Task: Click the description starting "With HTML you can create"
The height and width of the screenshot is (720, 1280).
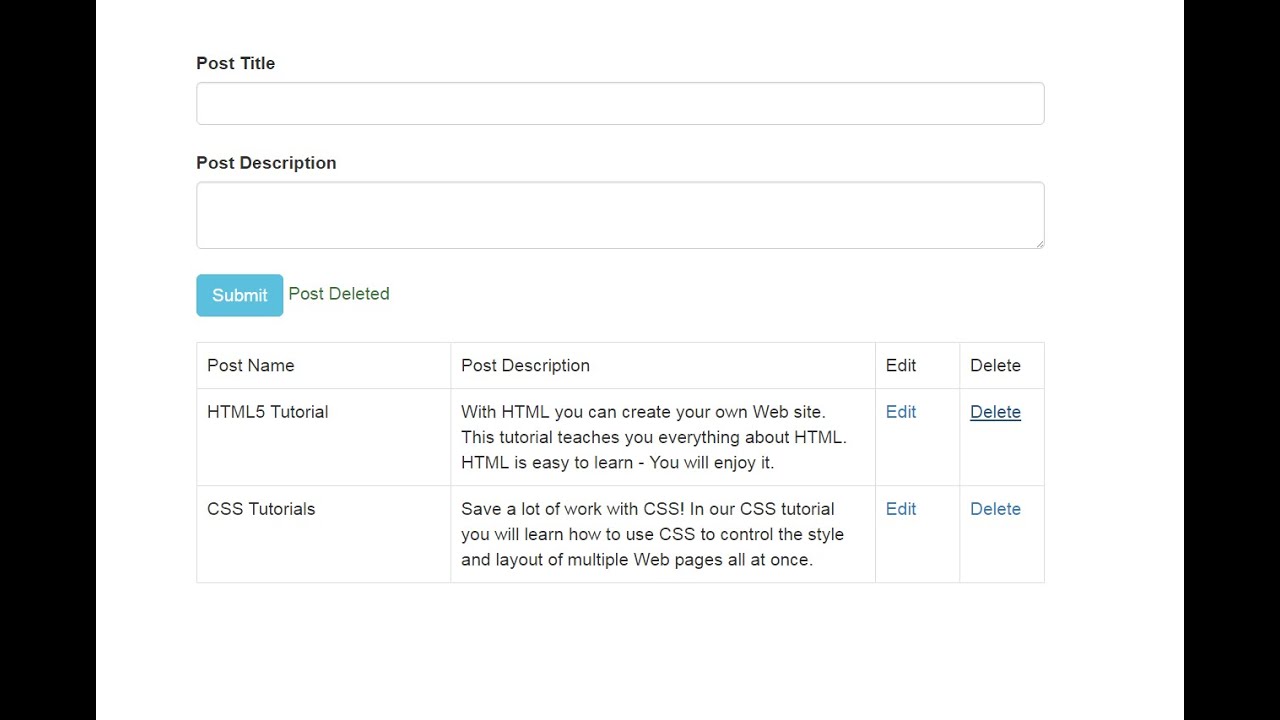Action: (643, 412)
